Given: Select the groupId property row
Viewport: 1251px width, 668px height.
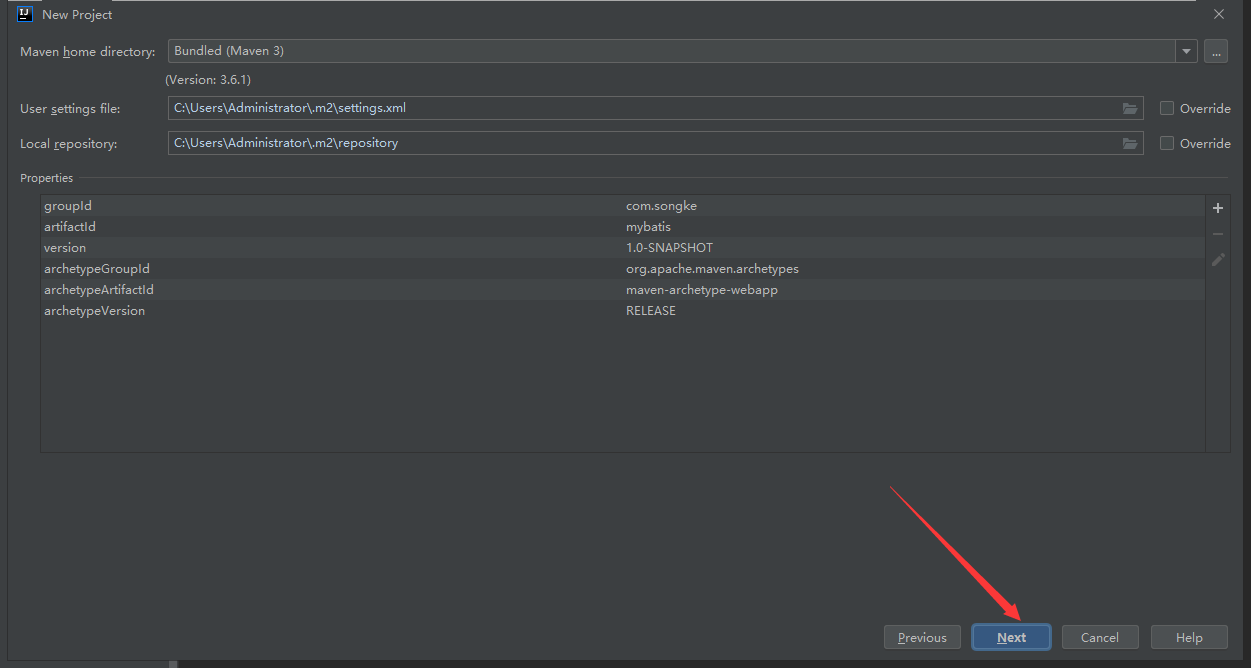Looking at the screenshot, I should point(622,206).
